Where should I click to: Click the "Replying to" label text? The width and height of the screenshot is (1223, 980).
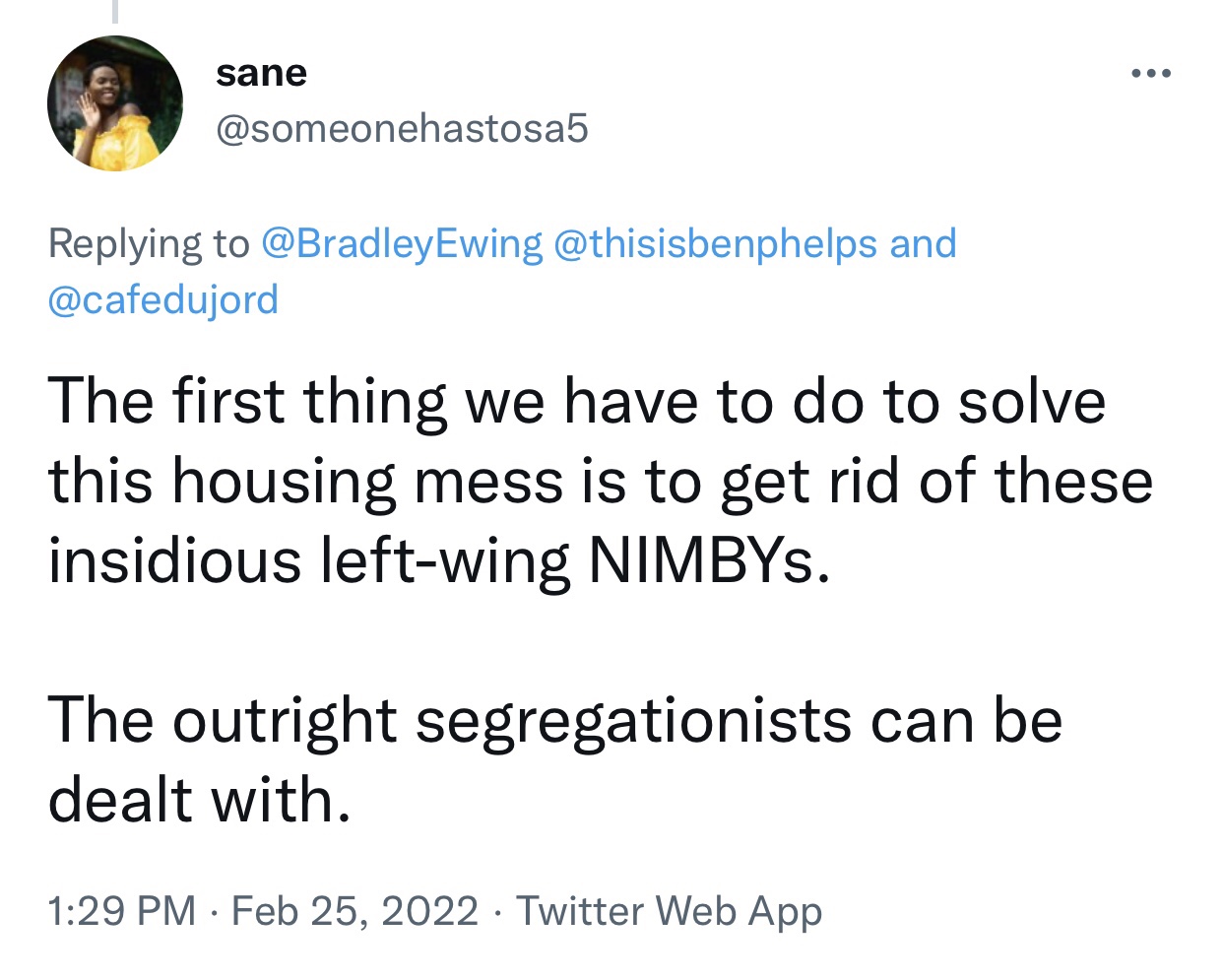[x=149, y=243]
